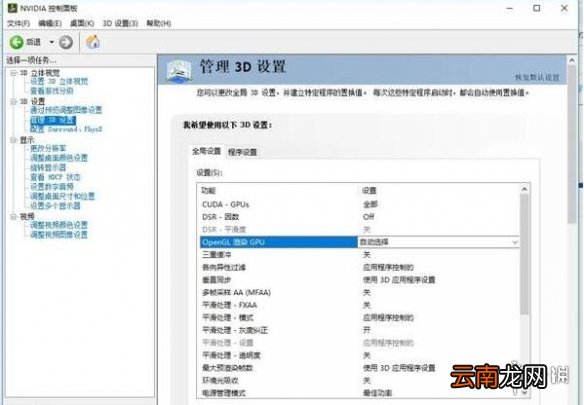Open back-history dropdown arrow next to 后退
The image size is (584, 405).
pyautogui.click(x=52, y=42)
